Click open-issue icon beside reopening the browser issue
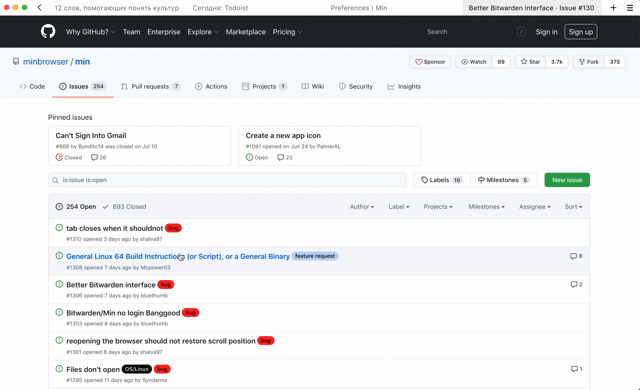 tap(59, 340)
